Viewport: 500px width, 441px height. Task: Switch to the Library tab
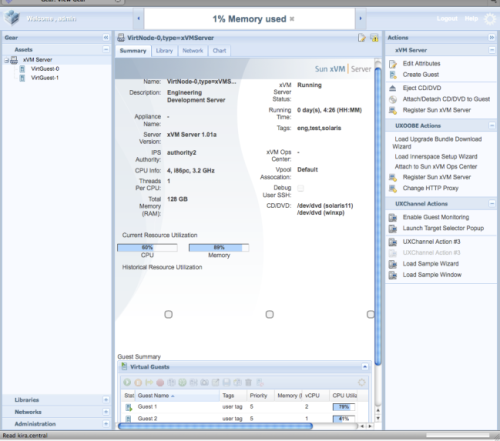[164, 51]
